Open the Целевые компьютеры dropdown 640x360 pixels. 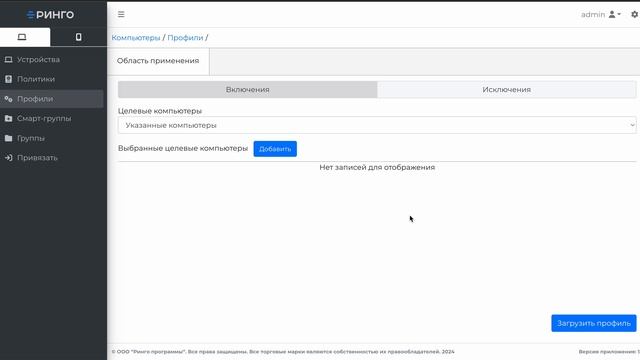pos(377,125)
